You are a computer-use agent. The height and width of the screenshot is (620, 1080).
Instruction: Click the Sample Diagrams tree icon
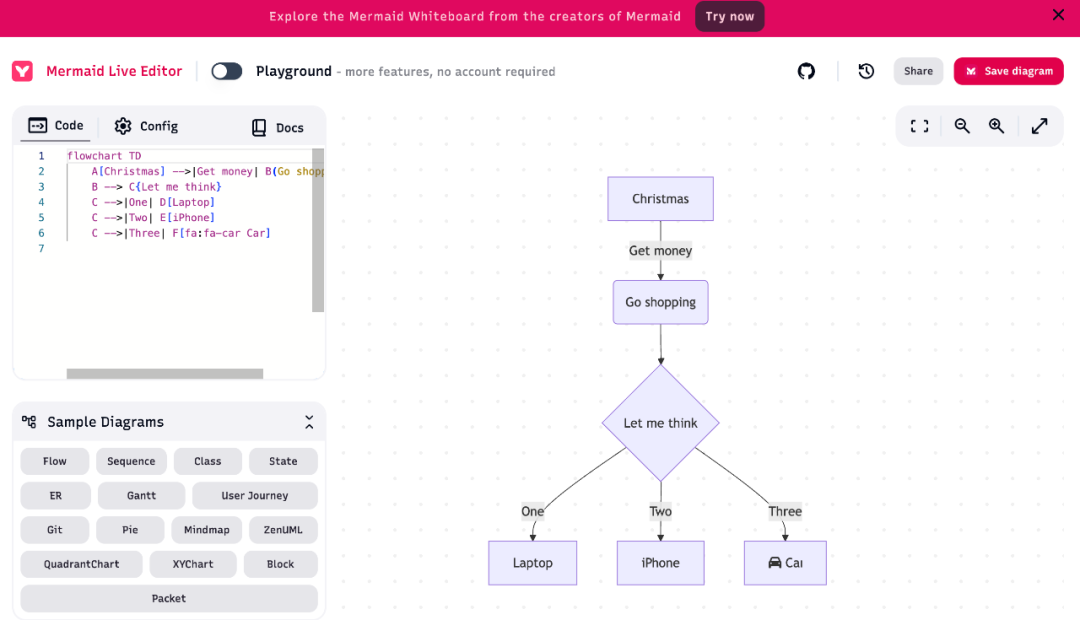29,422
